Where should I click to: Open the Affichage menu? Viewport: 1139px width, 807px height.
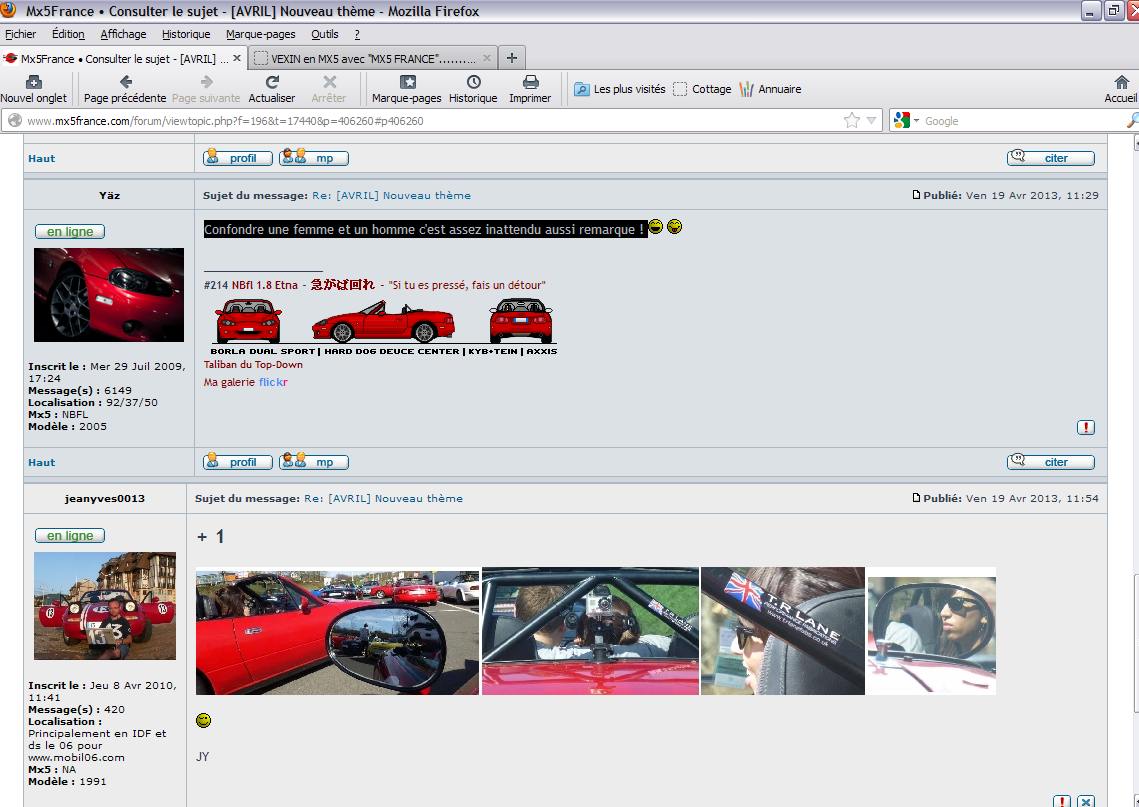point(123,34)
